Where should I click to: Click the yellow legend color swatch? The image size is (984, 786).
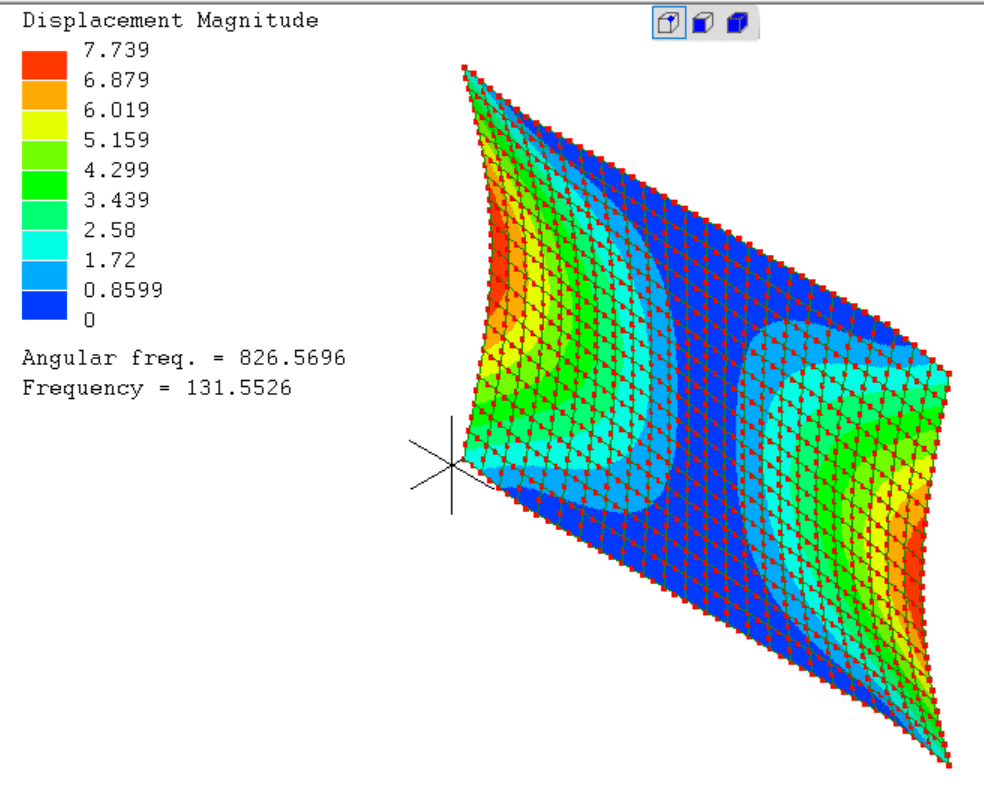(45, 126)
